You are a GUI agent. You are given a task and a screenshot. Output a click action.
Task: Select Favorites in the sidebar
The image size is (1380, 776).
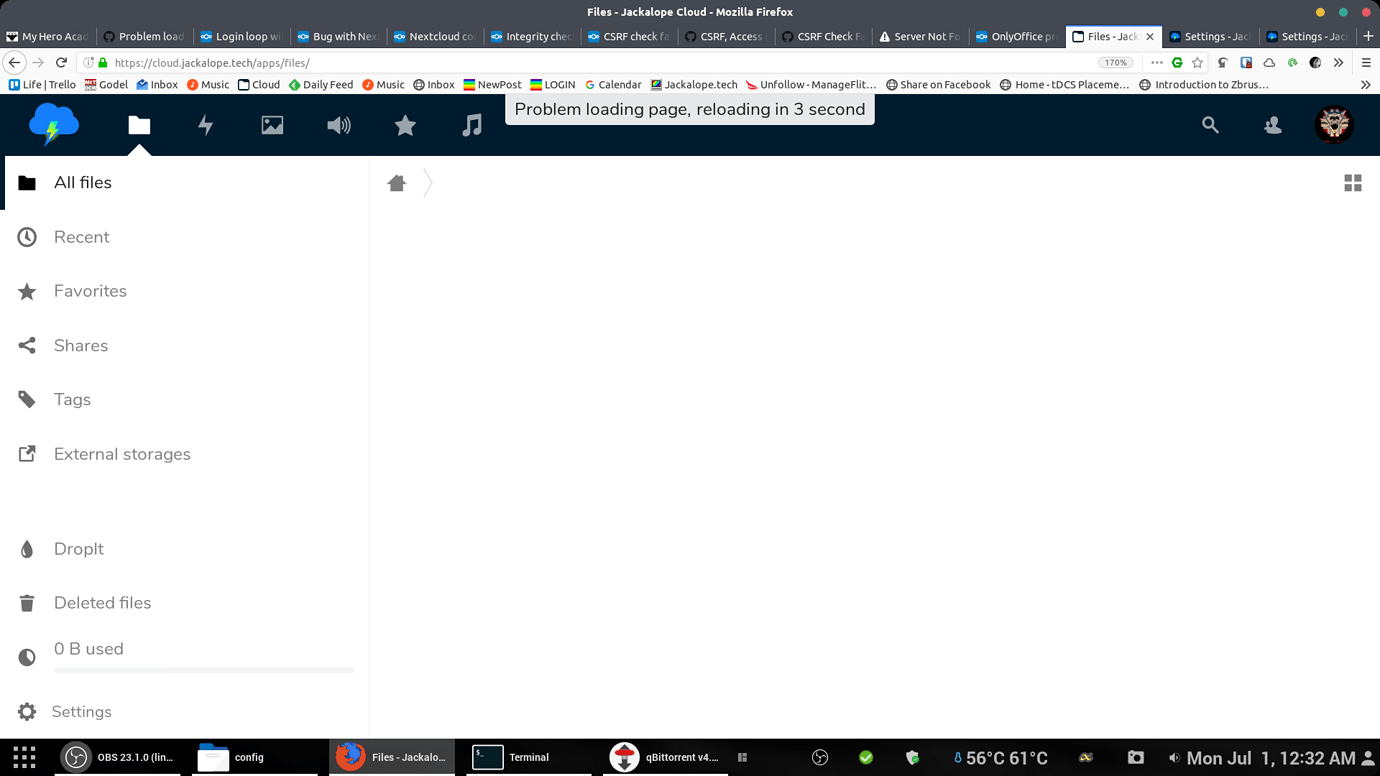90,291
